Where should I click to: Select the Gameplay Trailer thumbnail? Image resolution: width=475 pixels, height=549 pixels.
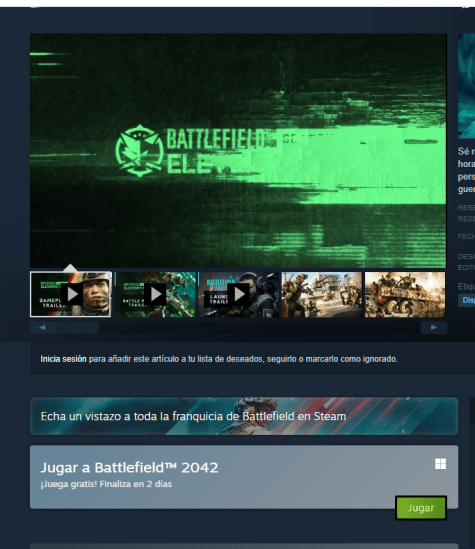(x=71, y=294)
